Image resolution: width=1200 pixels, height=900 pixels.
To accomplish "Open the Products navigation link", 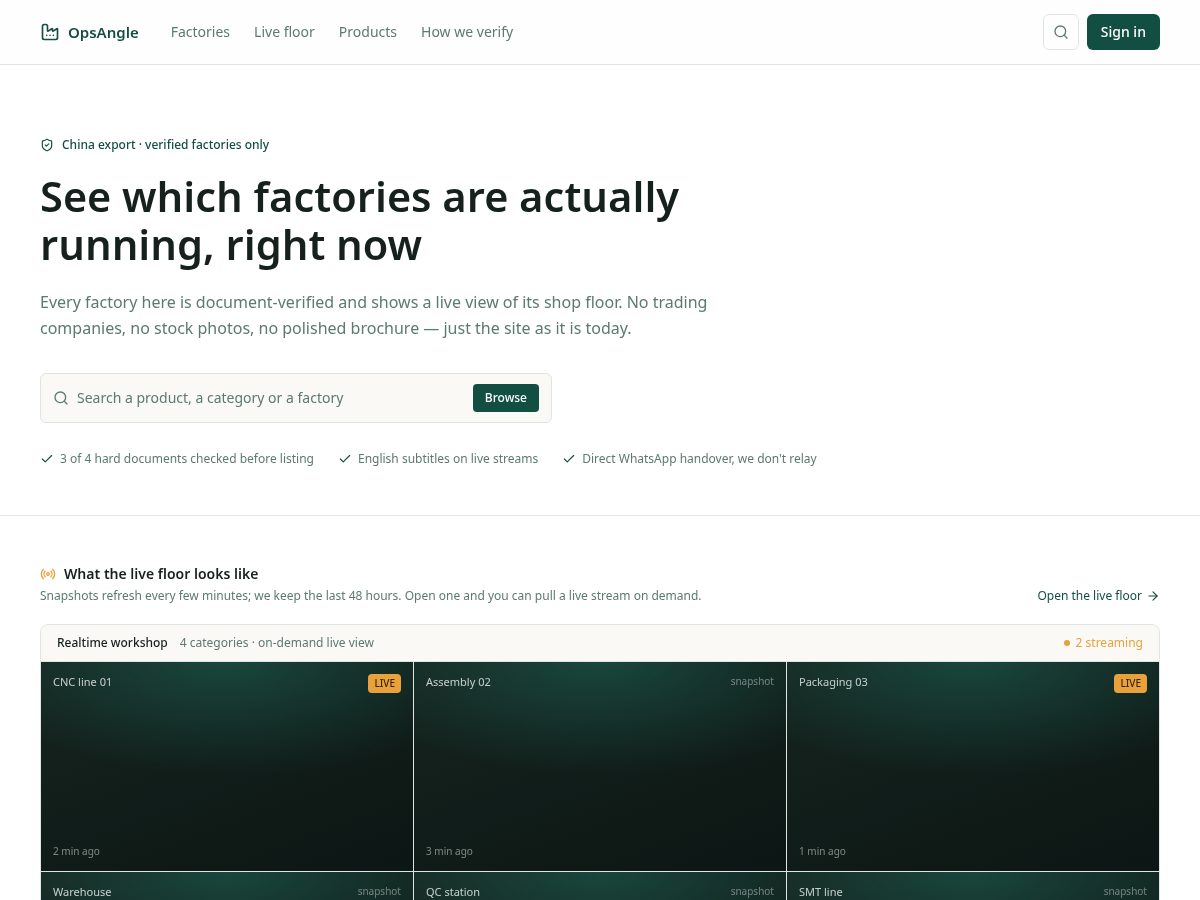I will [368, 32].
